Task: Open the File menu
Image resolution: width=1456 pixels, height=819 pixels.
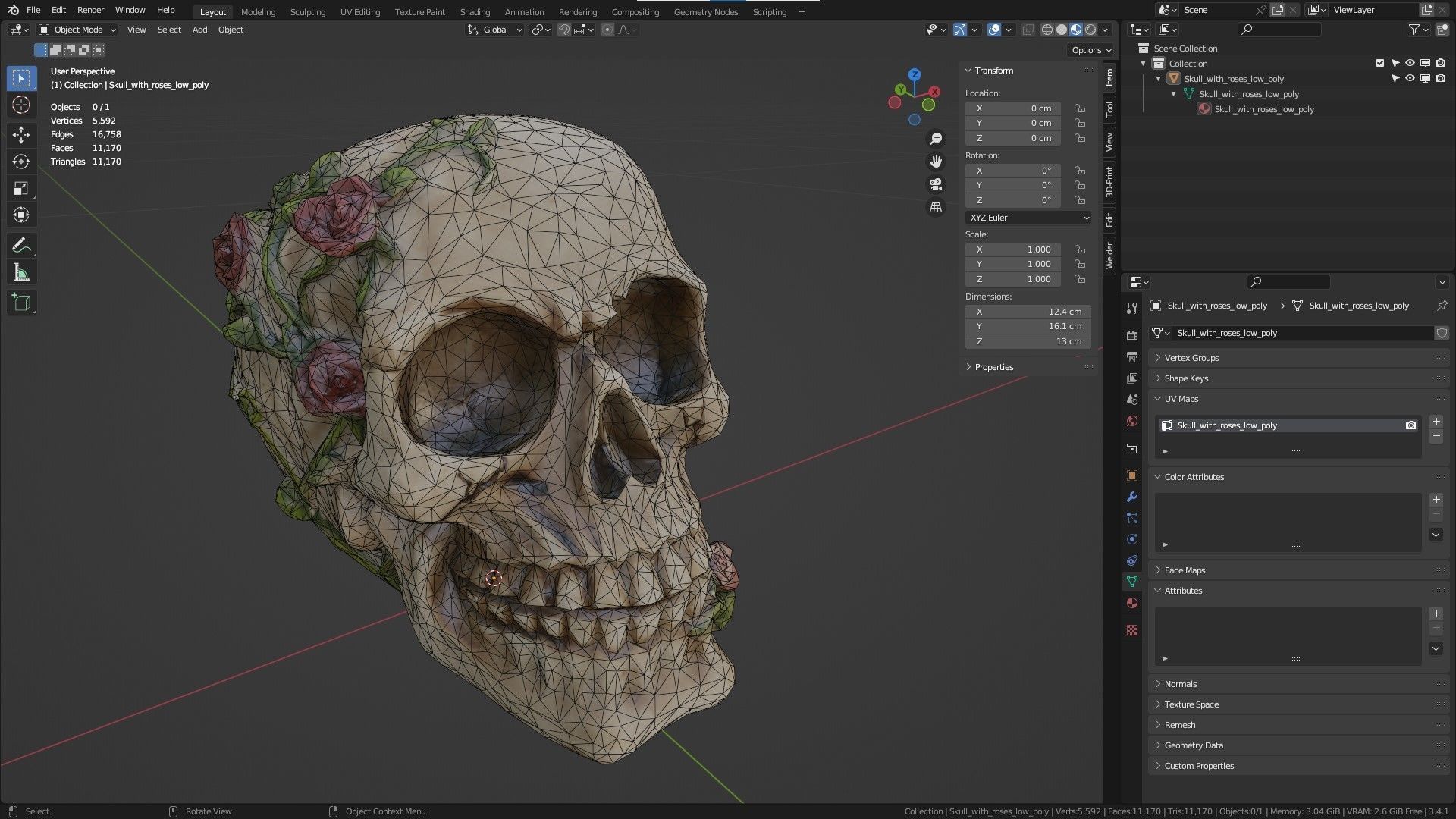Action: coord(33,10)
